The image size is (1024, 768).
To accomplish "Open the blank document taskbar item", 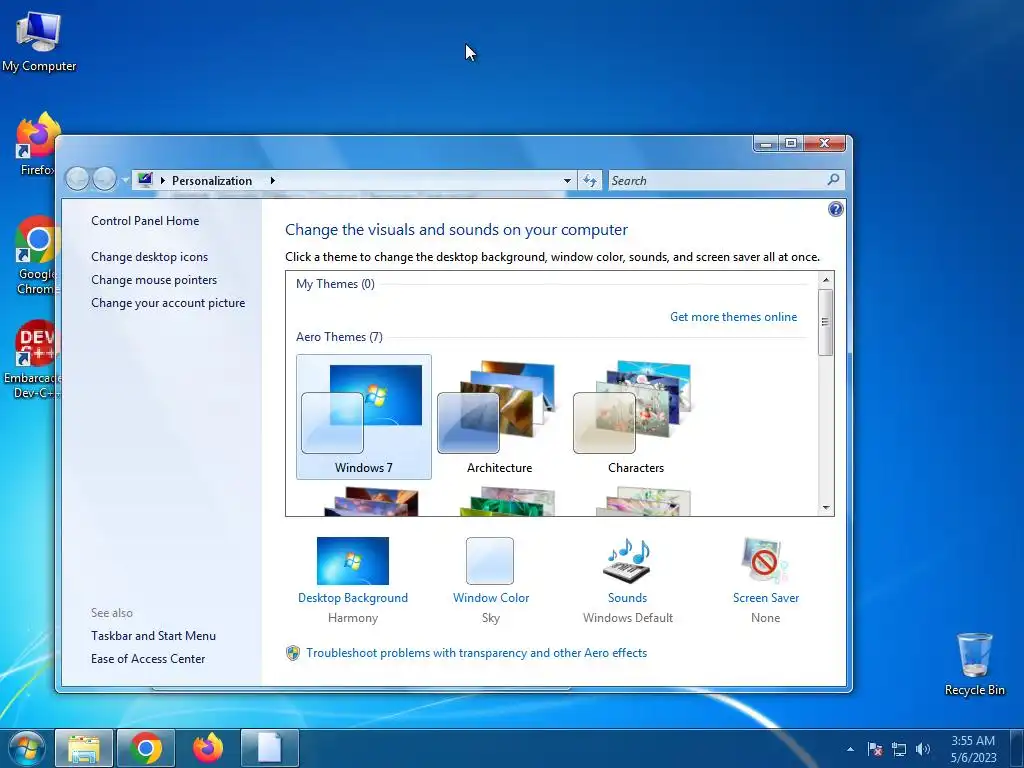I will [270, 748].
